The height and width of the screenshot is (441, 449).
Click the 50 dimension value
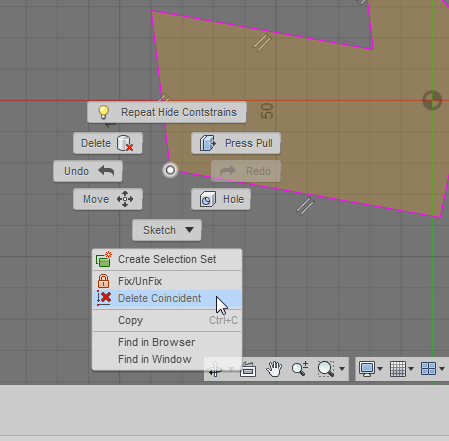pos(267,111)
